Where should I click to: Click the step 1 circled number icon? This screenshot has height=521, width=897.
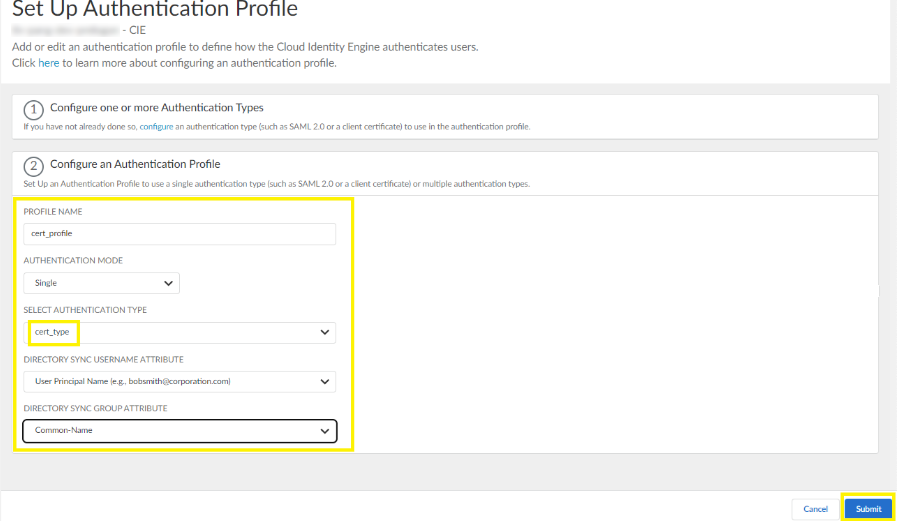pyautogui.click(x=34, y=110)
